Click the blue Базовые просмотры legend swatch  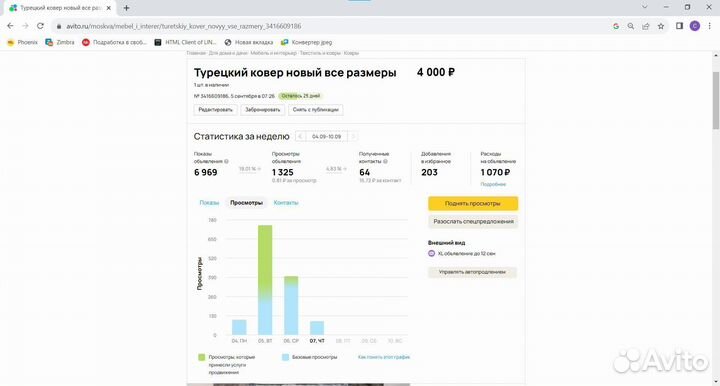[285, 357]
